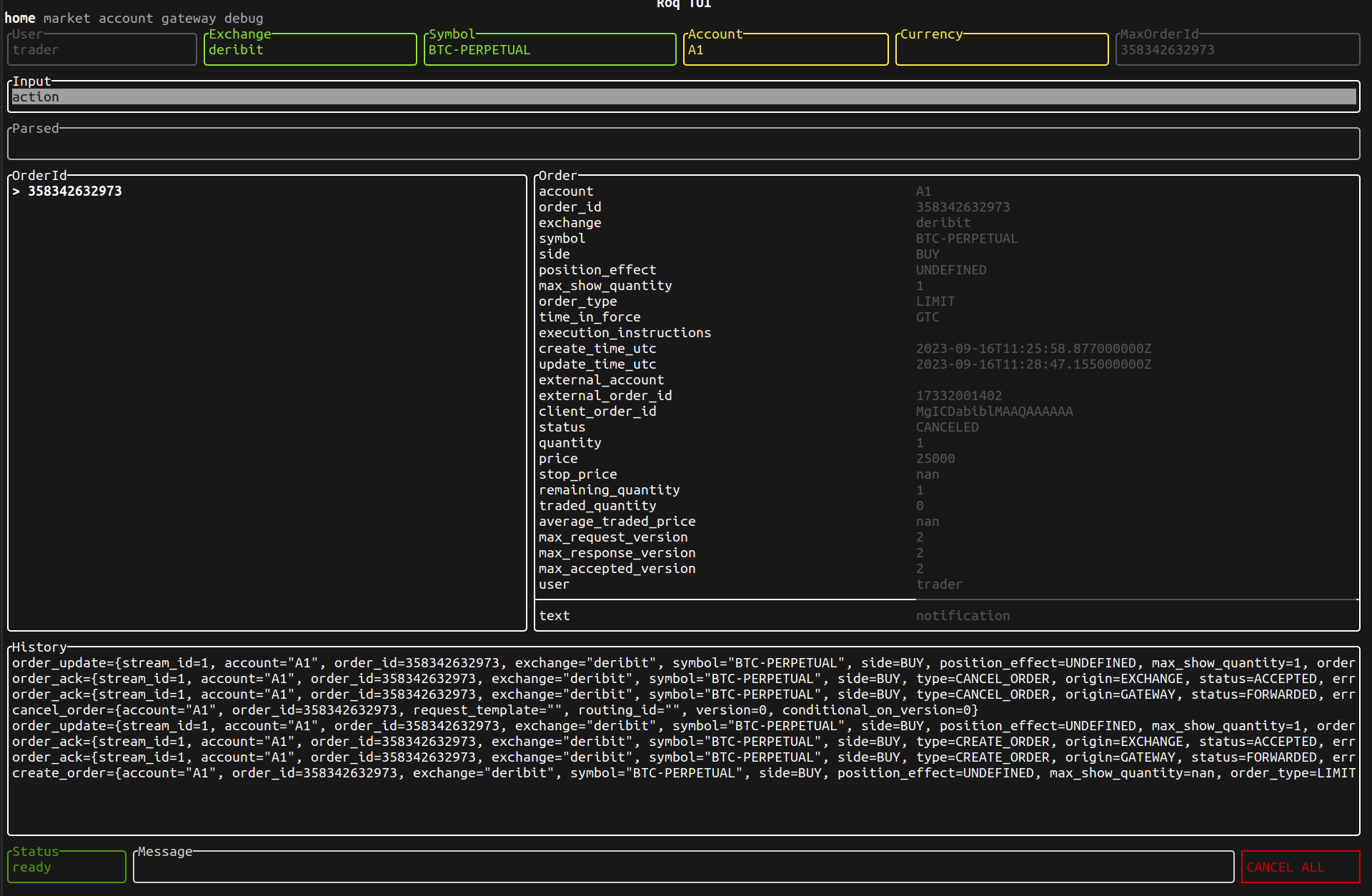The image size is (1372, 896).
Task: Click the CANCEL ALL button
Action: click(x=1301, y=867)
